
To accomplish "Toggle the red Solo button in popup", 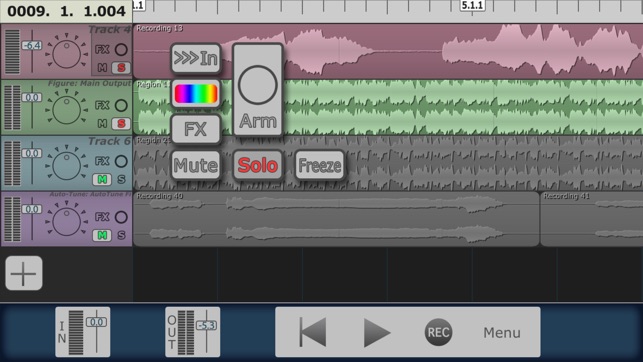I will click(x=258, y=165).
